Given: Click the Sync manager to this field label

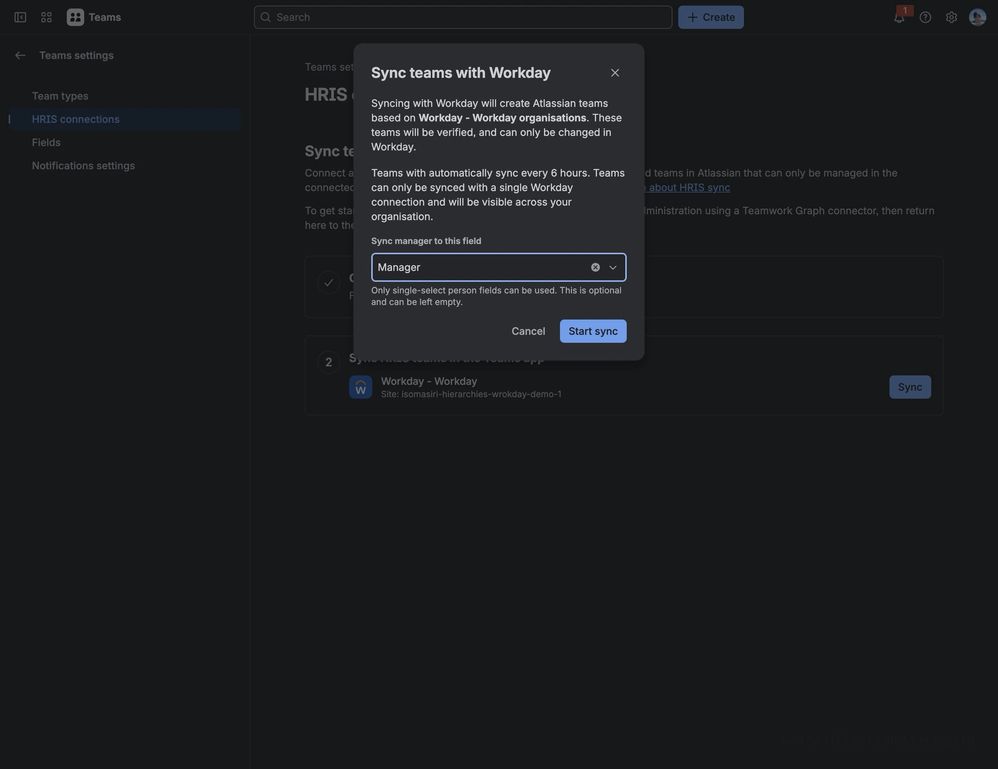Looking at the screenshot, I should (x=426, y=241).
